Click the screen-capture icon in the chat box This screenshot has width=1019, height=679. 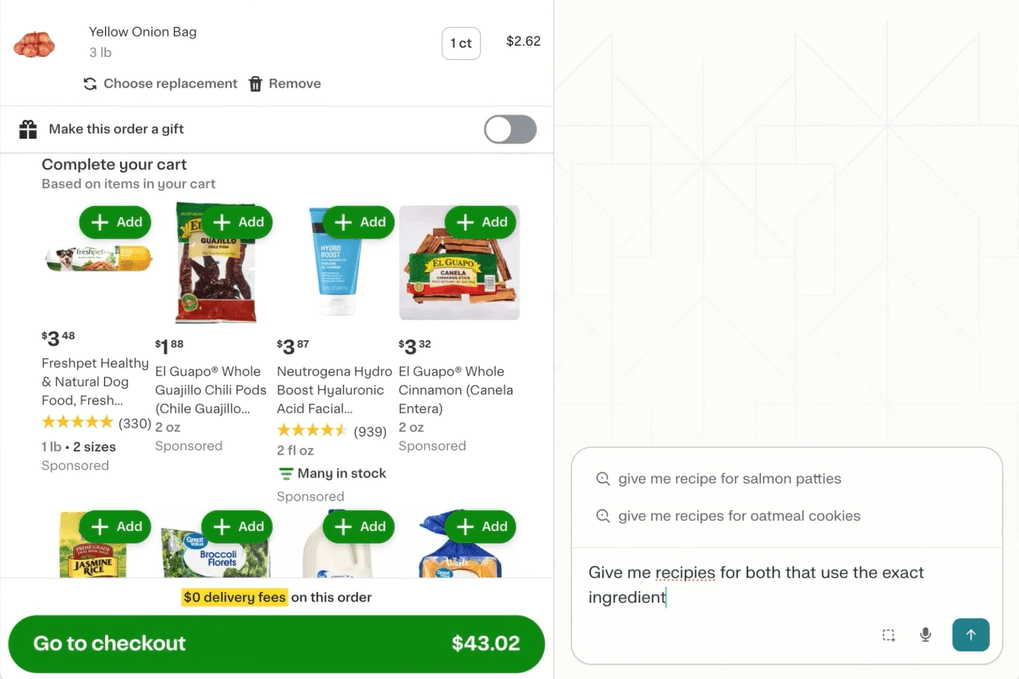pos(888,634)
